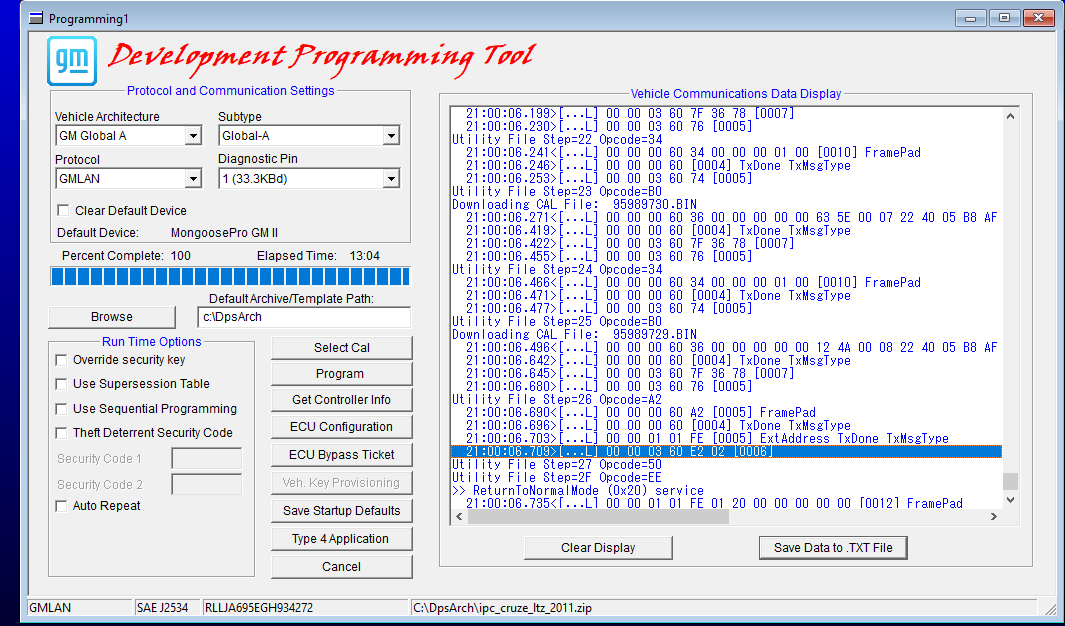The image size is (1065, 626).
Task: Select 'Utility File Step=22 Opcode=34' line
Action: pos(557,139)
